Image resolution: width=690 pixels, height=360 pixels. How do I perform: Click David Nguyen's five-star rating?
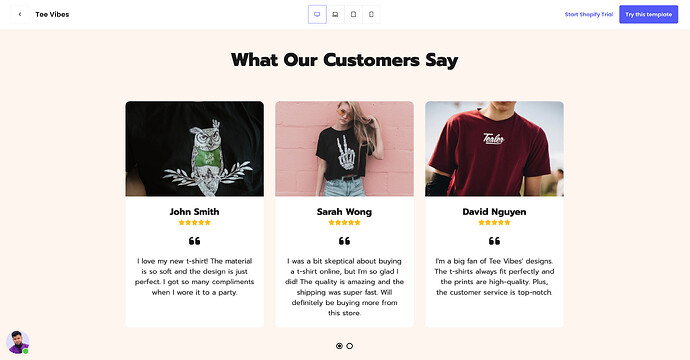494,223
